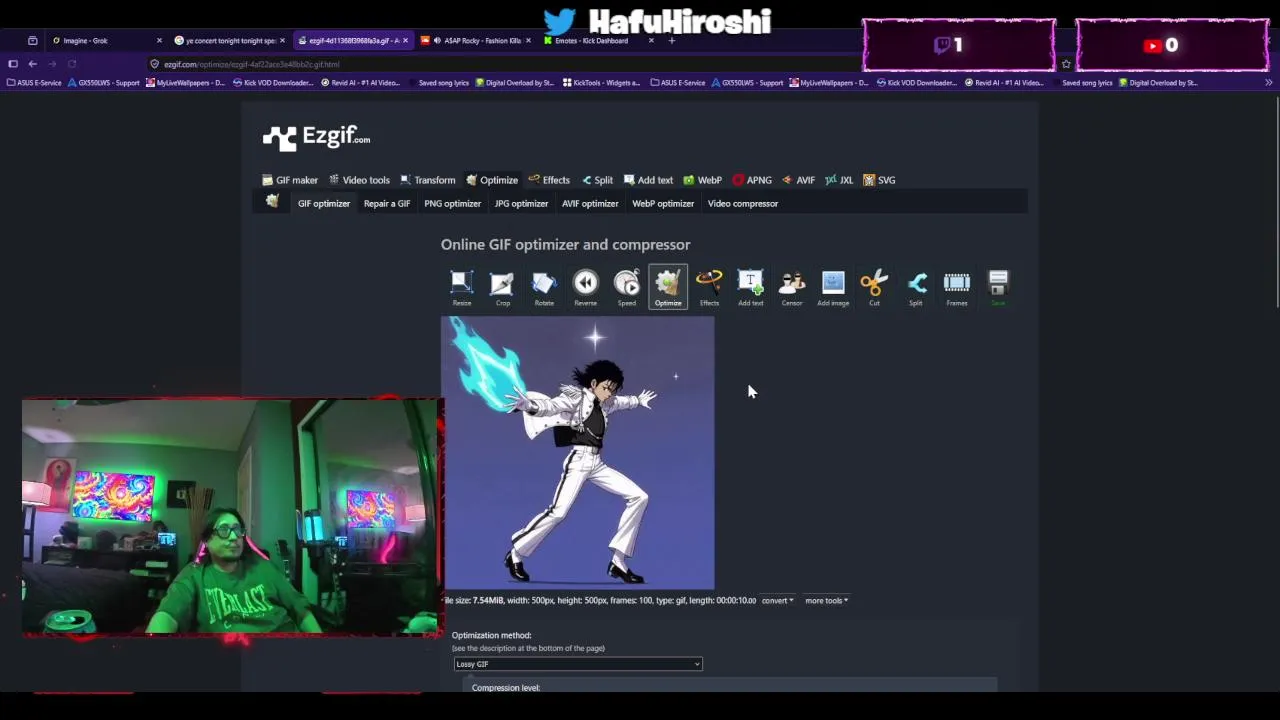Image resolution: width=1280 pixels, height=720 pixels.
Task: Expand the more tools dropdown
Action: [x=826, y=600]
